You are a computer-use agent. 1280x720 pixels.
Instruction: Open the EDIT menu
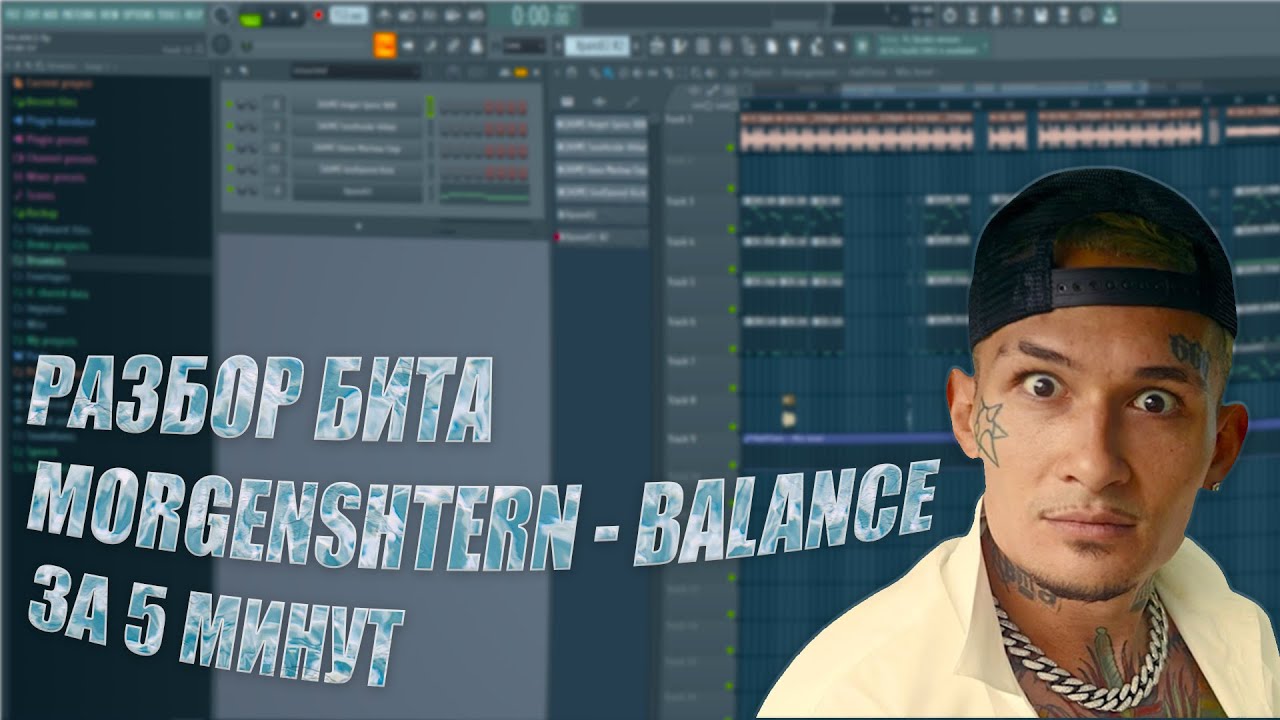[x=30, y=15]
